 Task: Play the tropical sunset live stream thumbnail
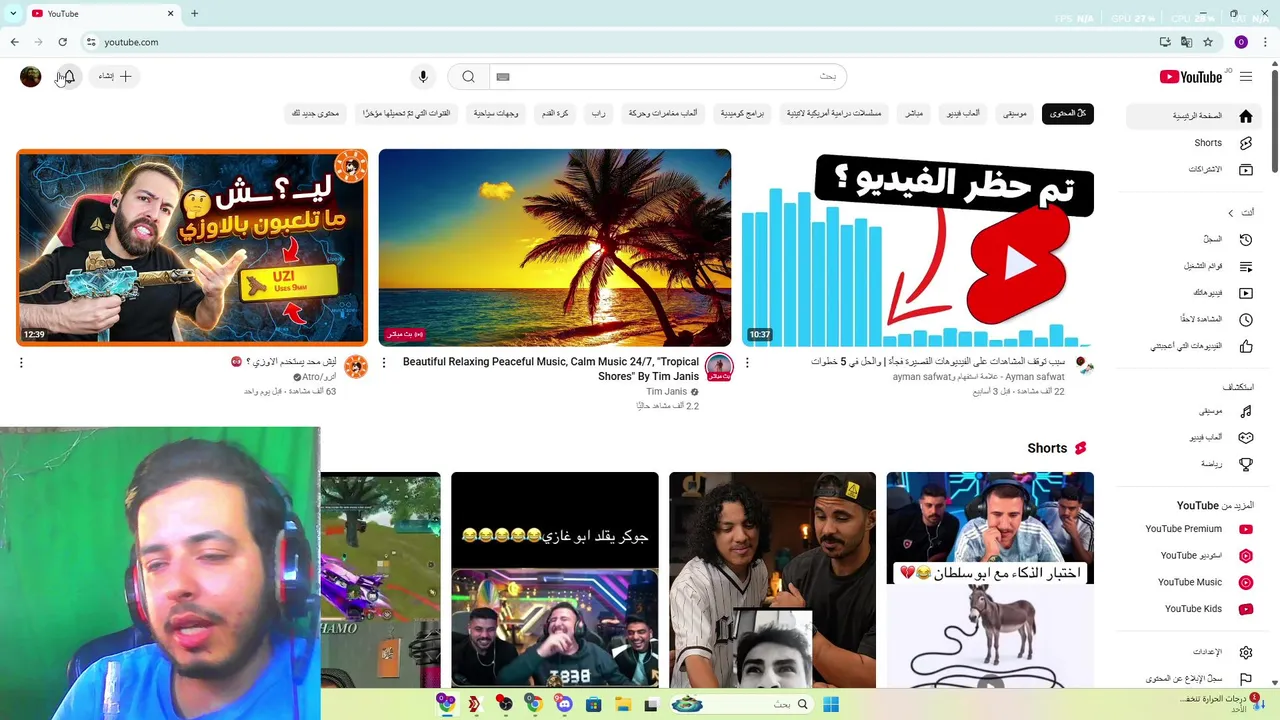tap(555, 248)
